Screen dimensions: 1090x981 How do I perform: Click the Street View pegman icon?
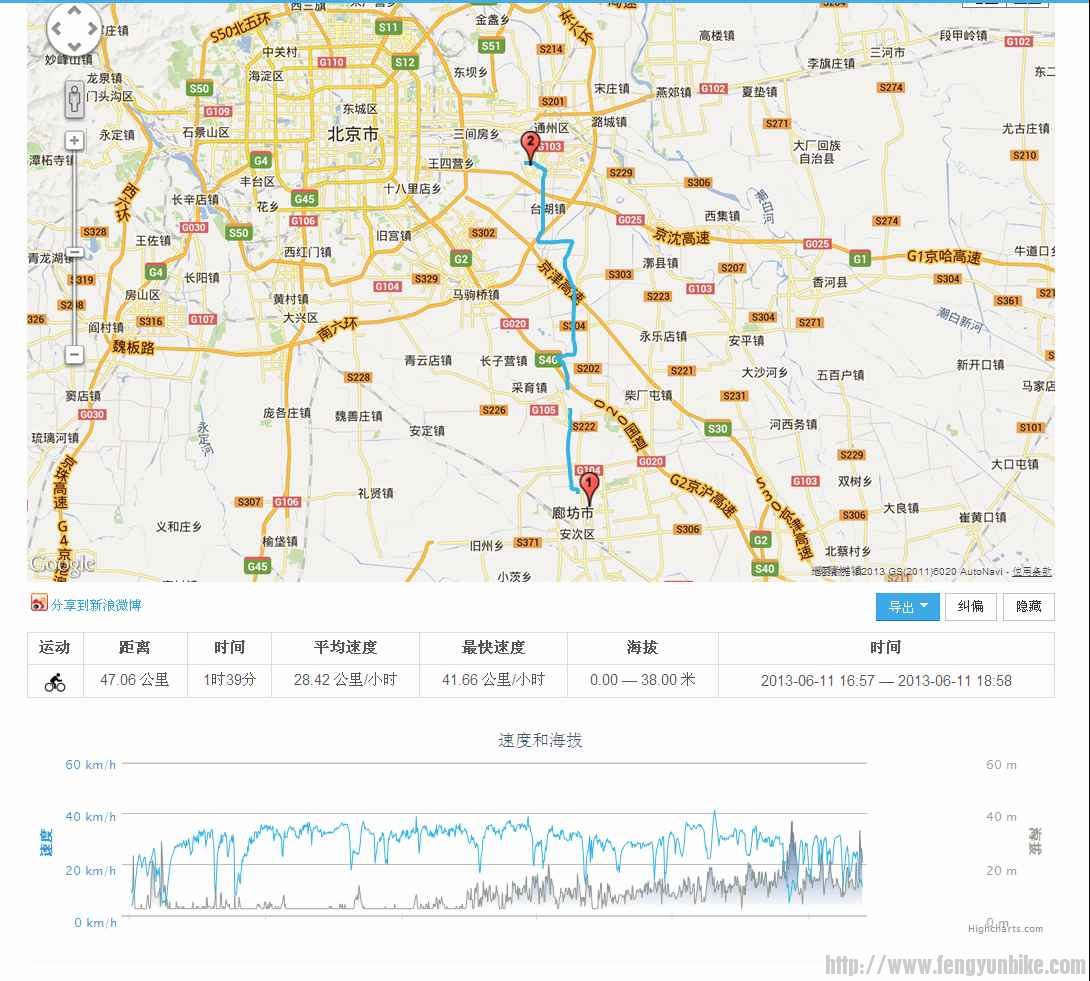pos(74,98)
